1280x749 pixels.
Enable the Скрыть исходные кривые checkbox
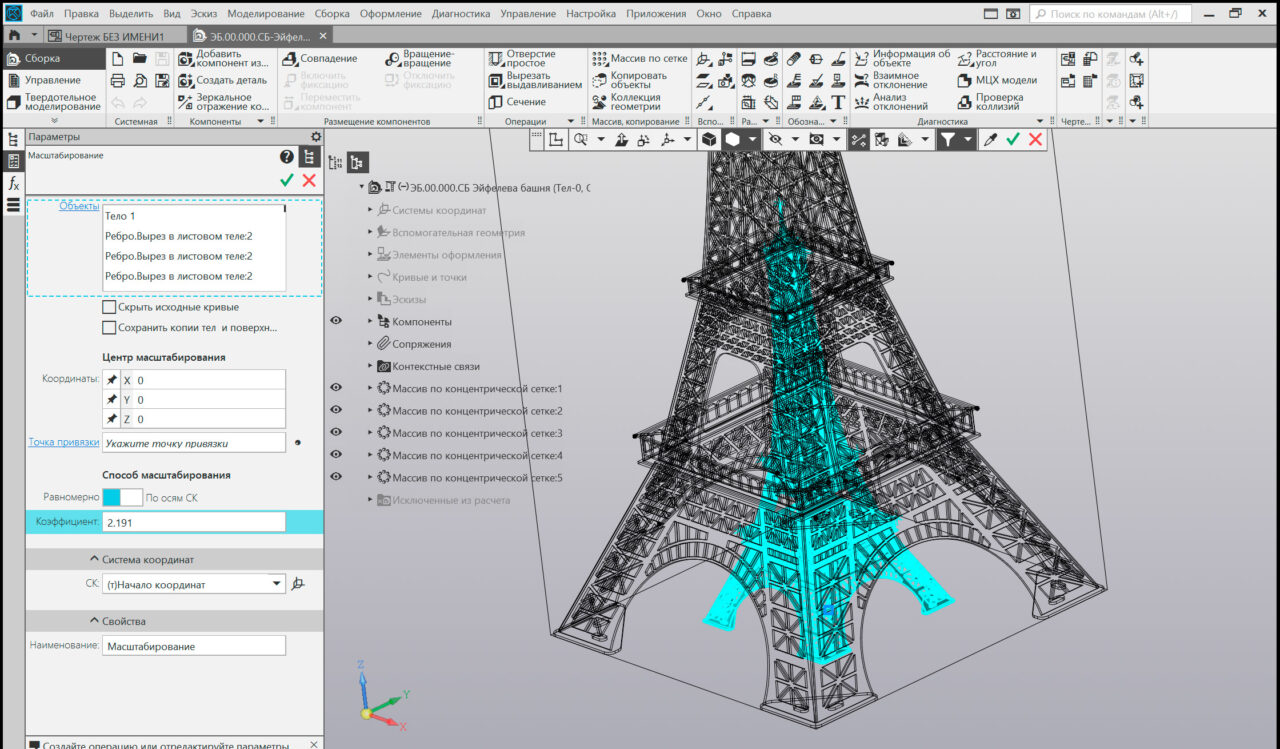click(110, 307)
